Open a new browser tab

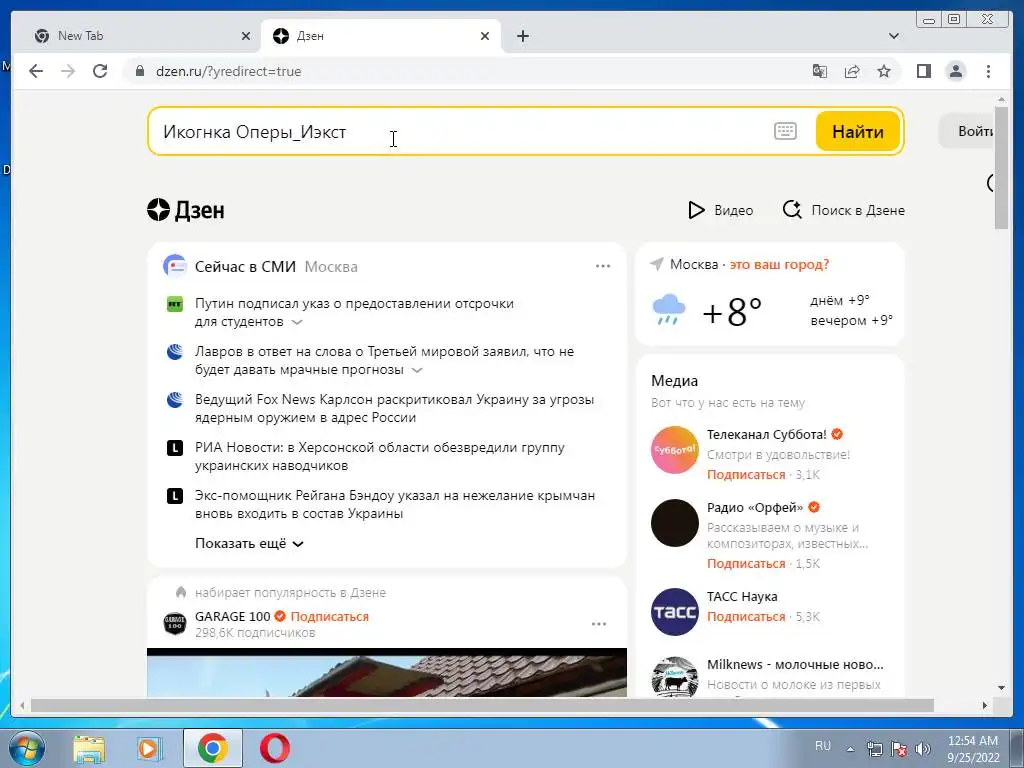[522, 36]
